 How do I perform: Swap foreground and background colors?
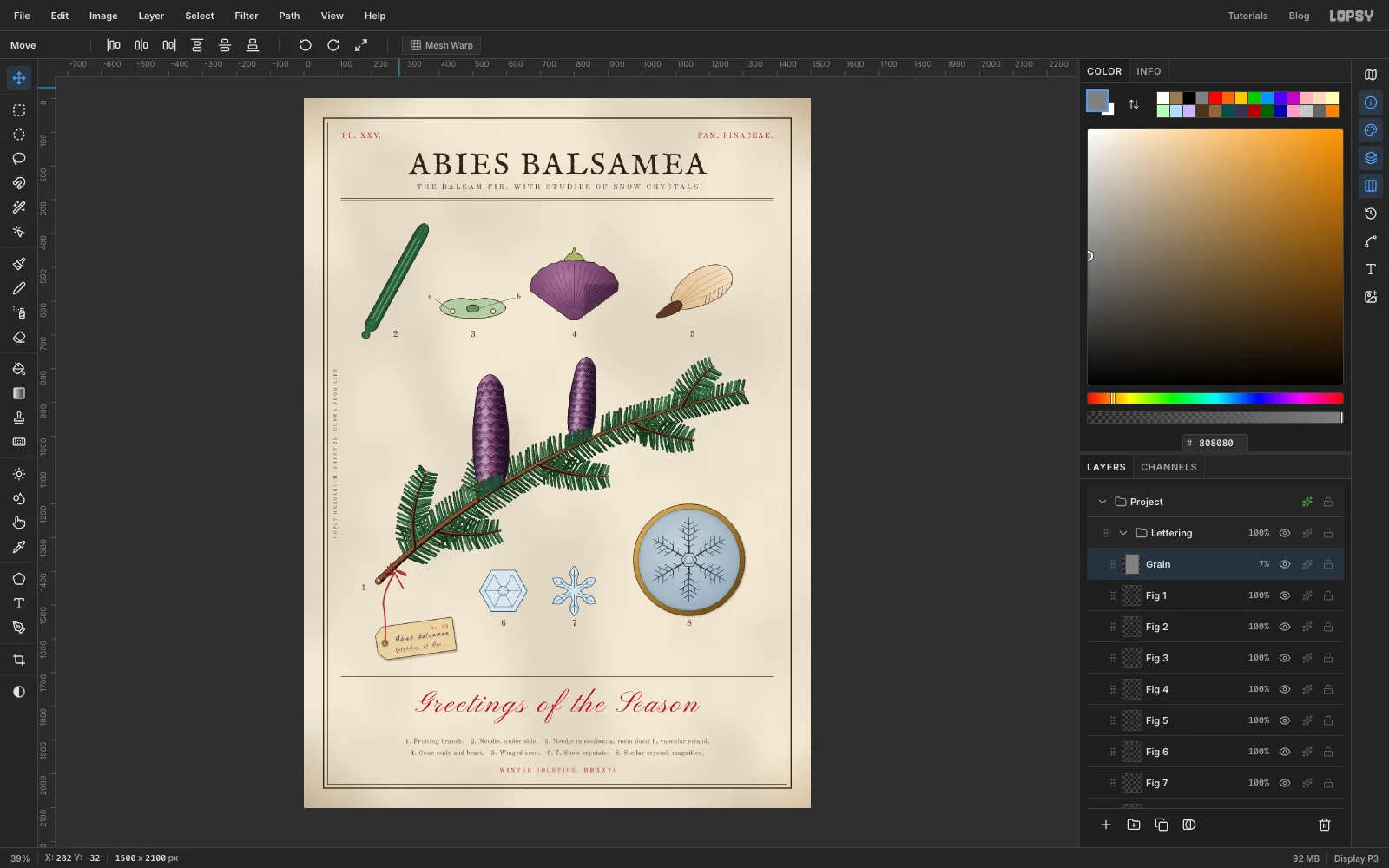coord(1134,104)
